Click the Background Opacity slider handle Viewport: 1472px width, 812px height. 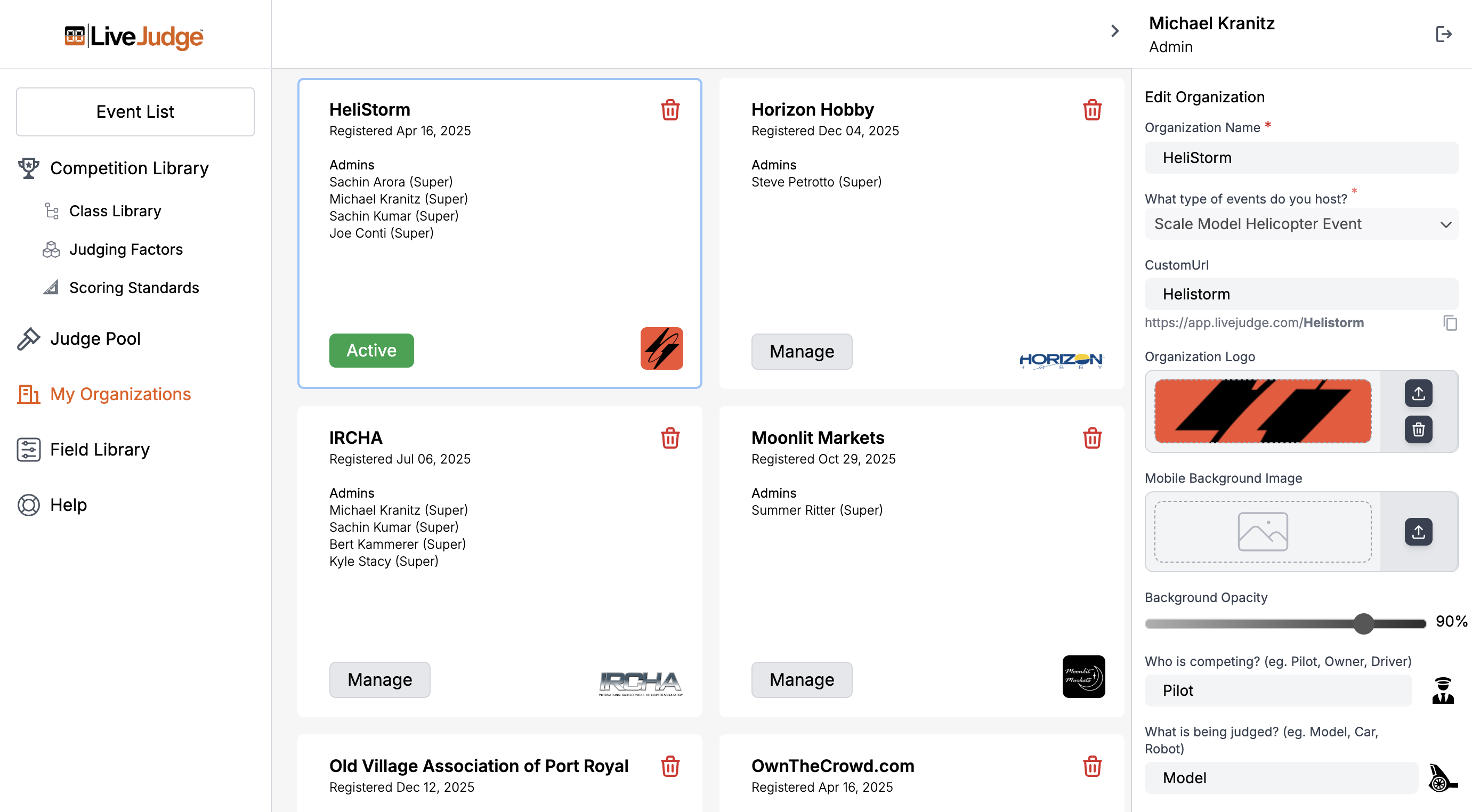(1363, 623)
